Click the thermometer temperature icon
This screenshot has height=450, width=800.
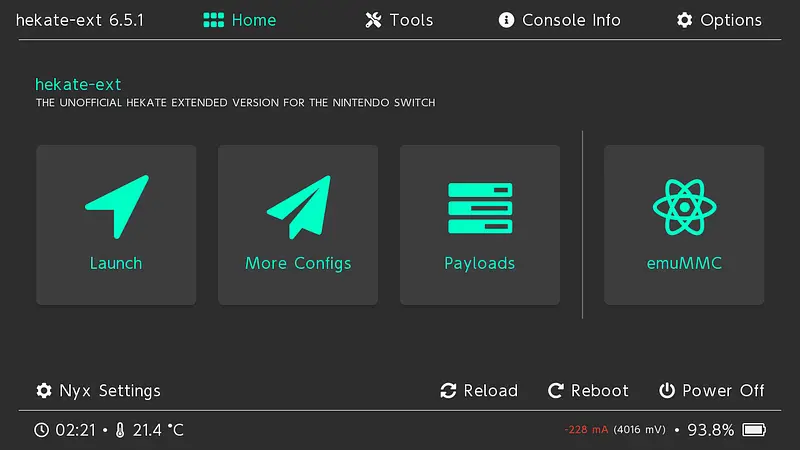pos(120,430)
